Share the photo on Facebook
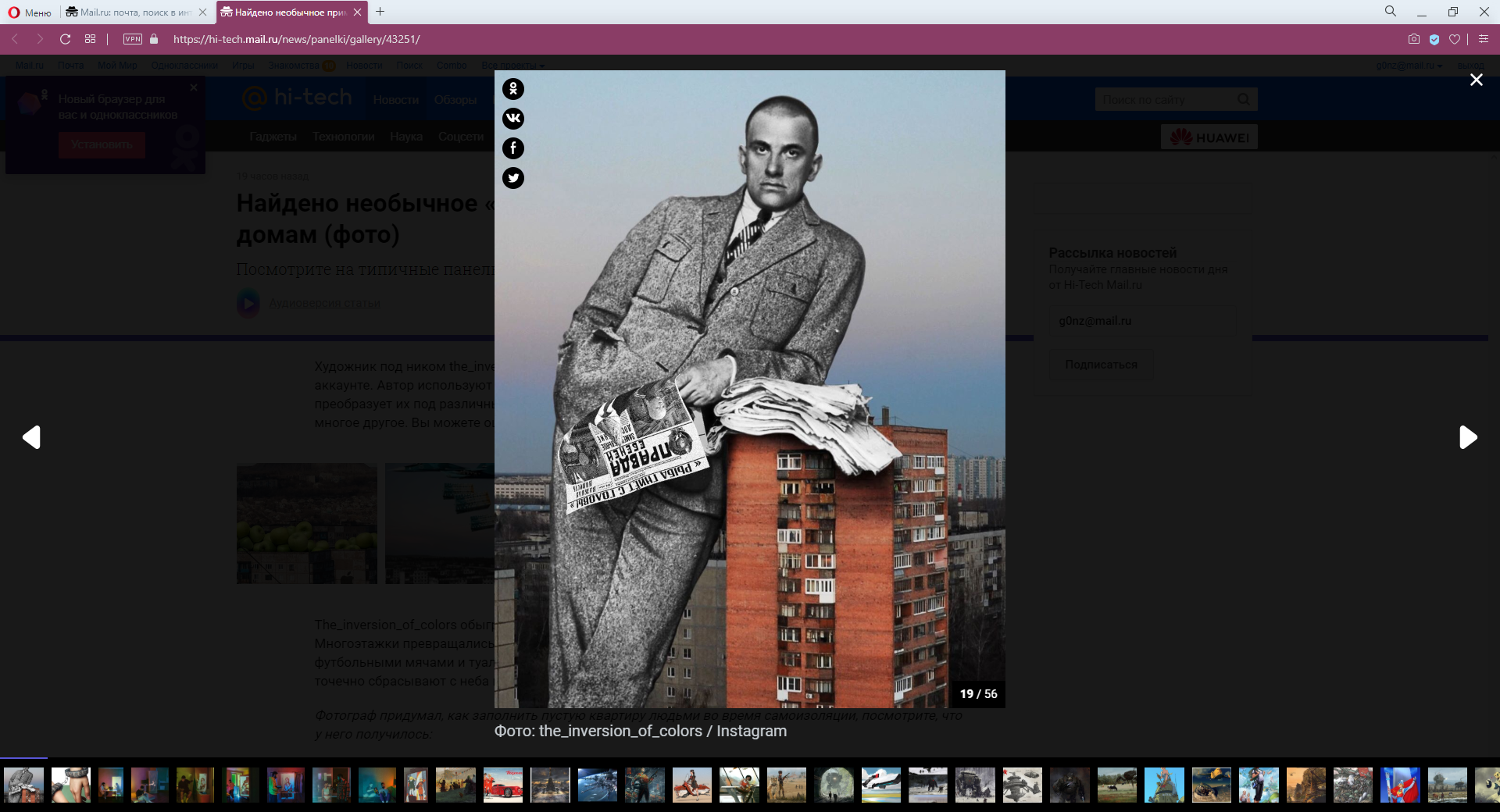The image size is (1500, 812). 513,148
